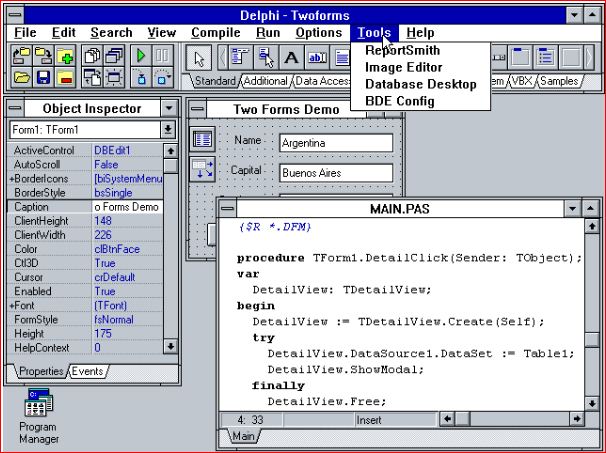Switch to Events tab in Object Inspector
Viewport: 606px width, 453px height.
pos(88,372)
